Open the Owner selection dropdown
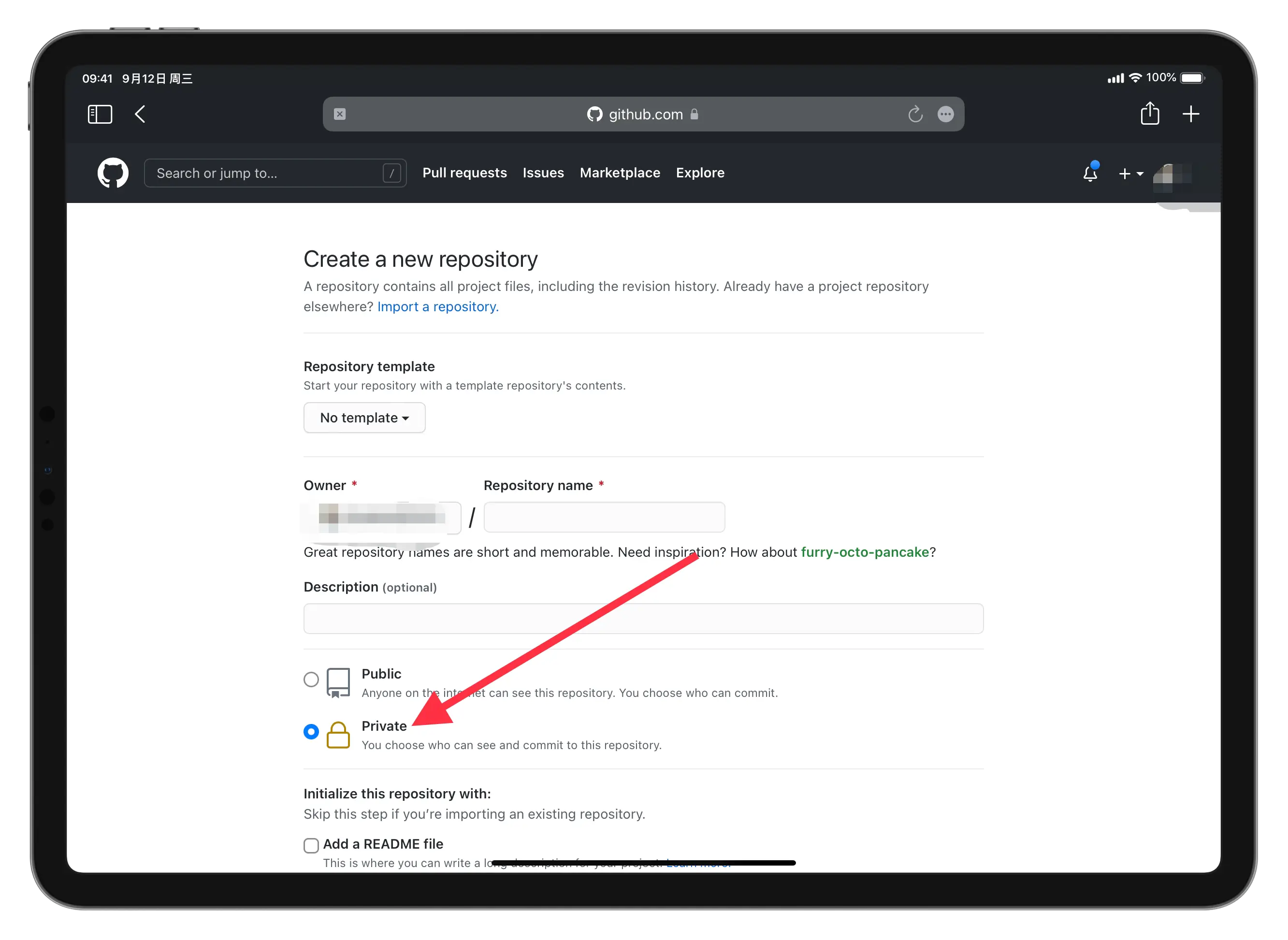The image size is (1288, 940). 382,518
